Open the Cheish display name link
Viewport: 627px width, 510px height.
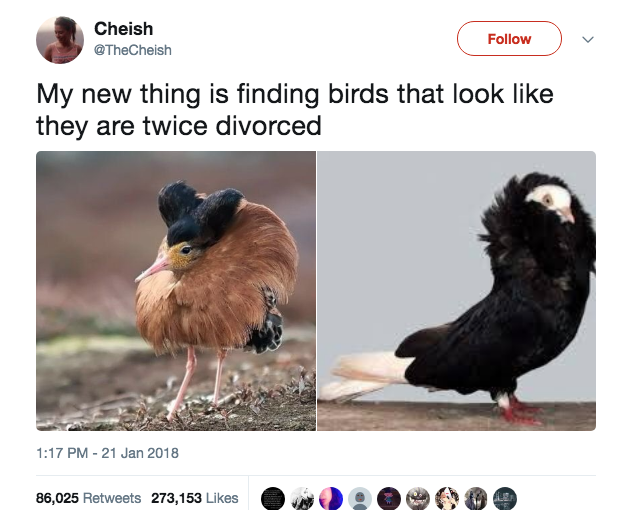(124, 29)
